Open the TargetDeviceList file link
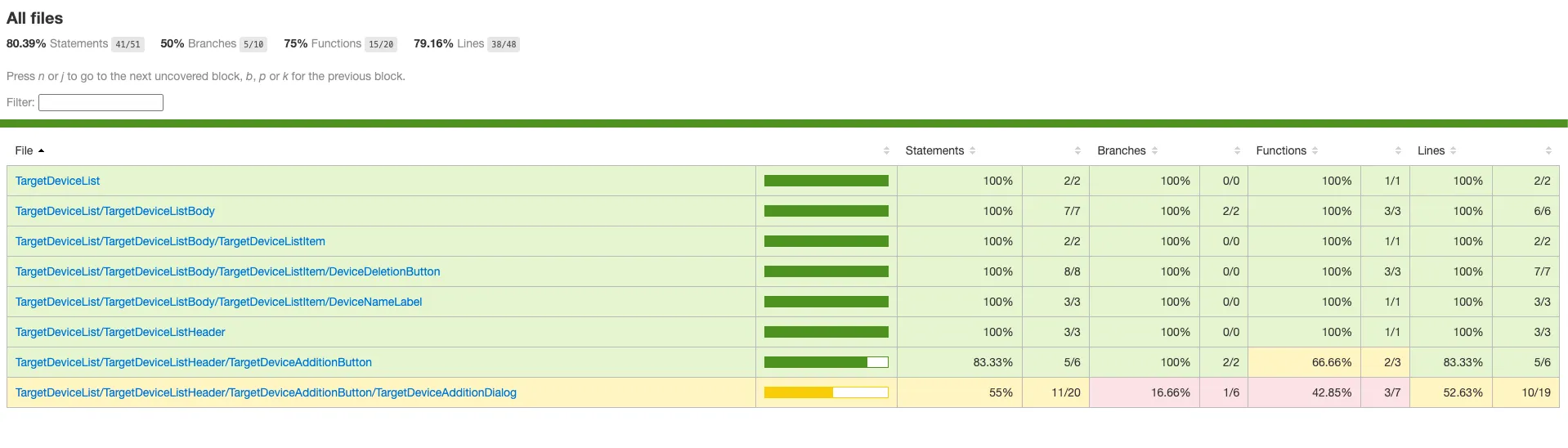The image size is (1568, 448). click(57, 181)
